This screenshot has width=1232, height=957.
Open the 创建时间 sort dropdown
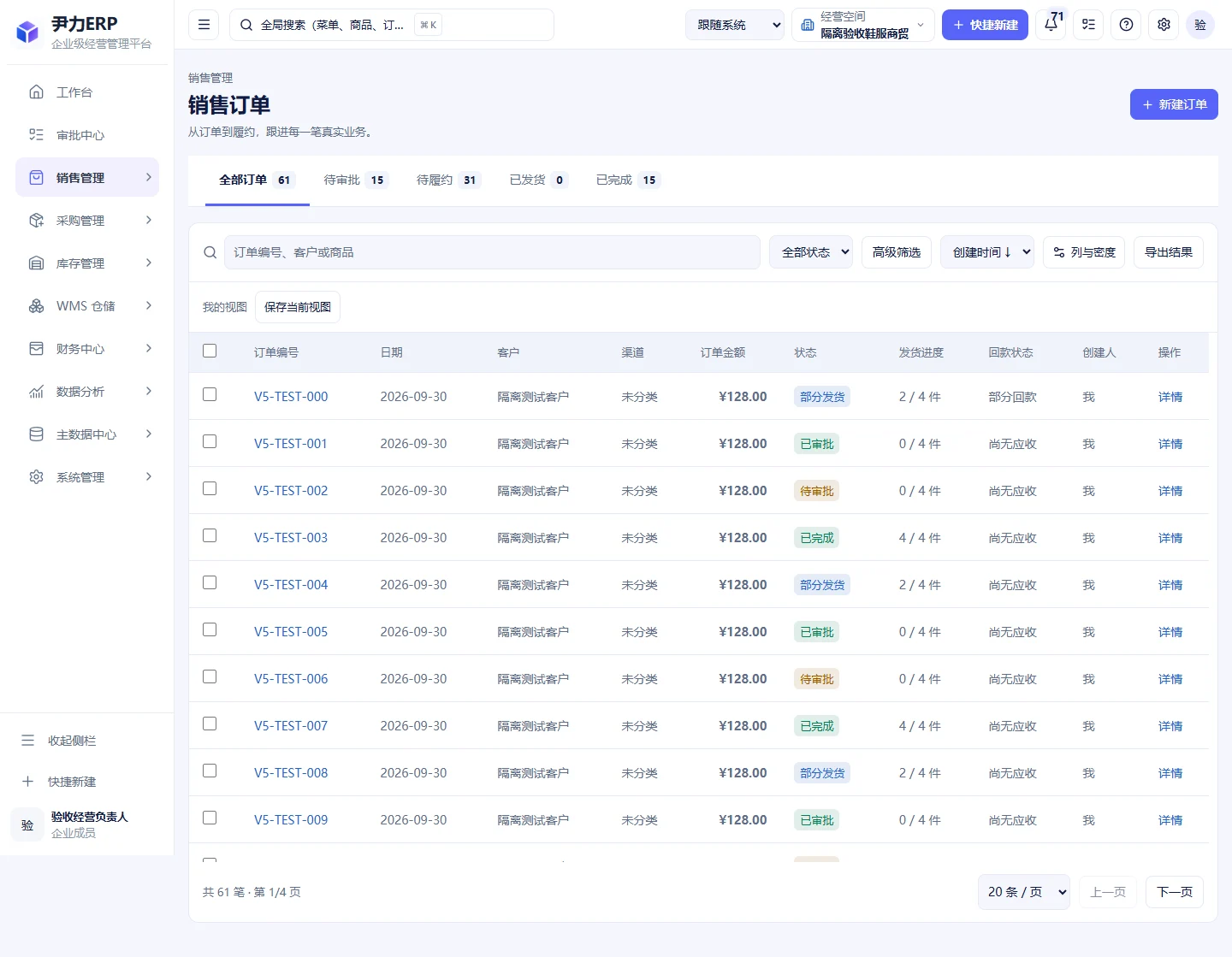click(x=987, y=252)
